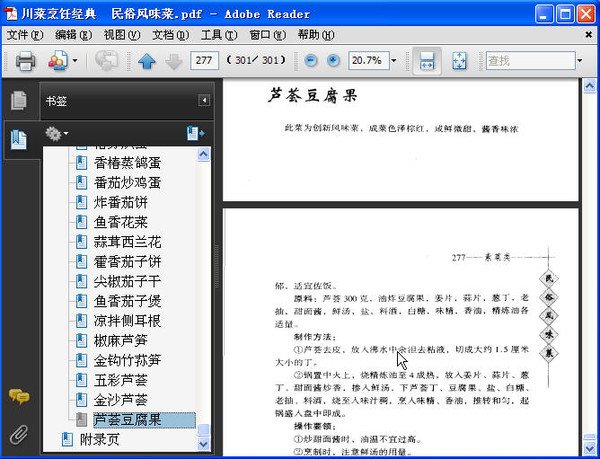The height and width of the screenshot is (459, 600).
Task: Click the Find search box
Action: coord(530,60)
